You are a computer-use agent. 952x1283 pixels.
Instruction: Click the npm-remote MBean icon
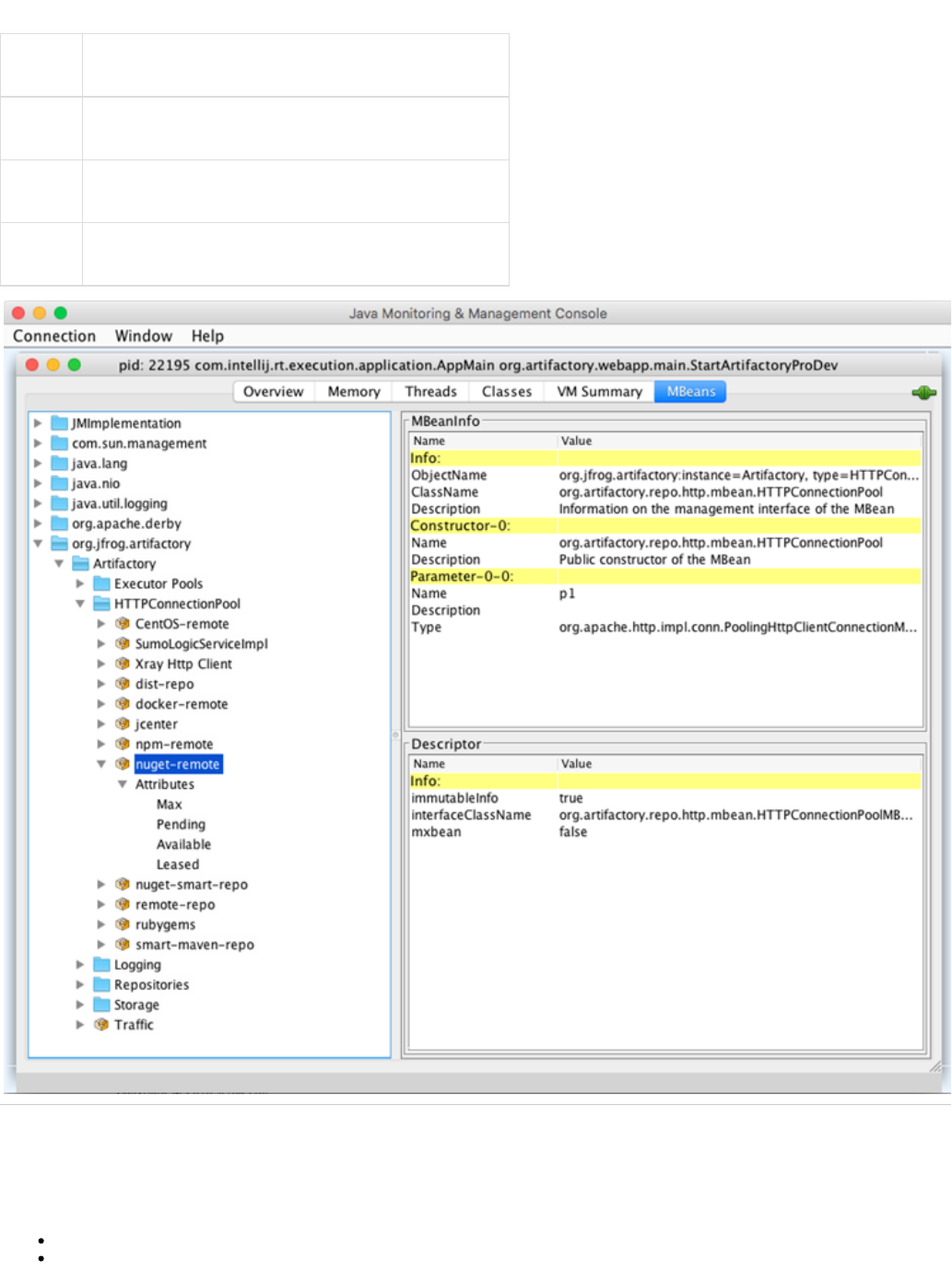(123, 744)
